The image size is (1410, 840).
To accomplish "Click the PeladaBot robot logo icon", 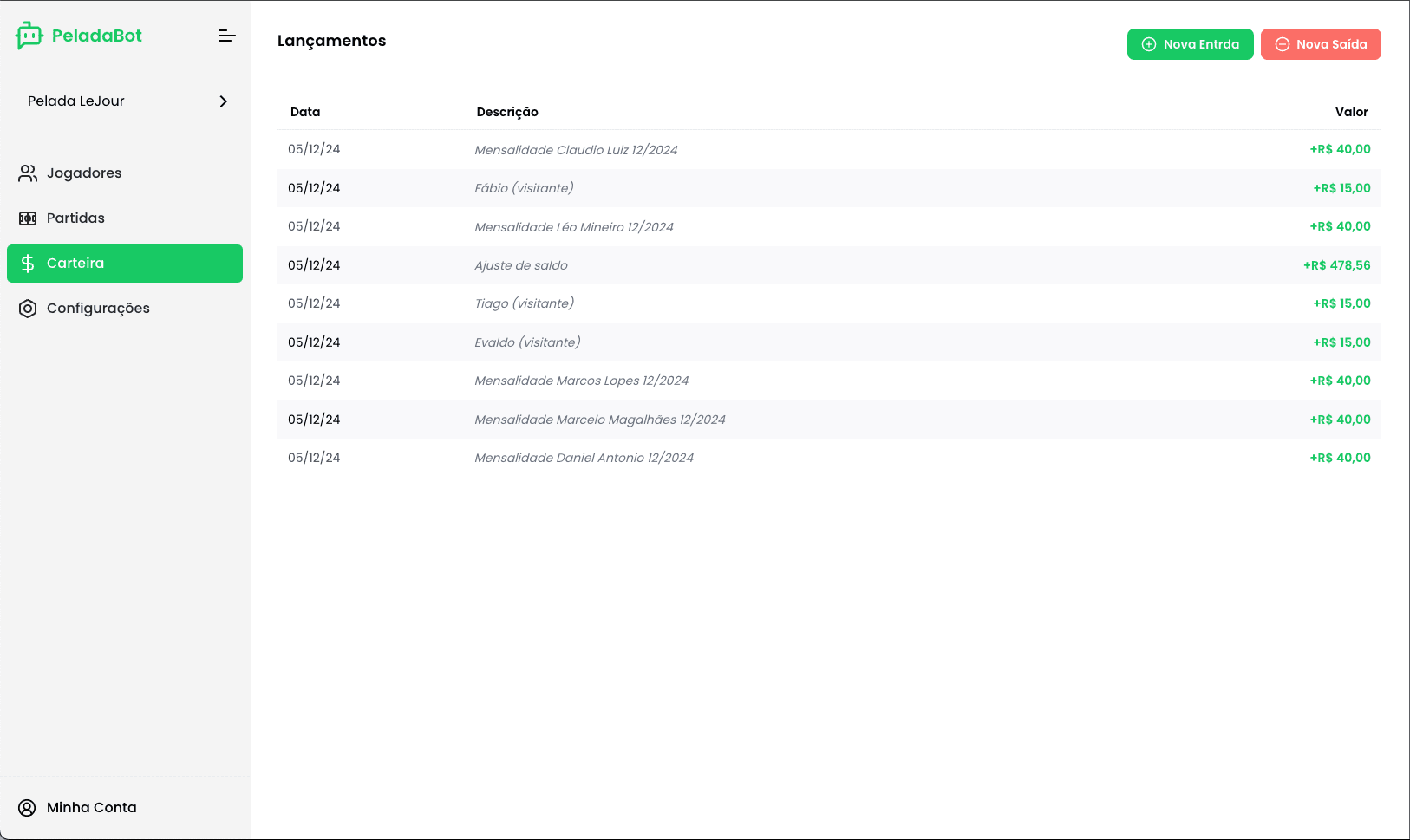I will [x=29, y=36].
